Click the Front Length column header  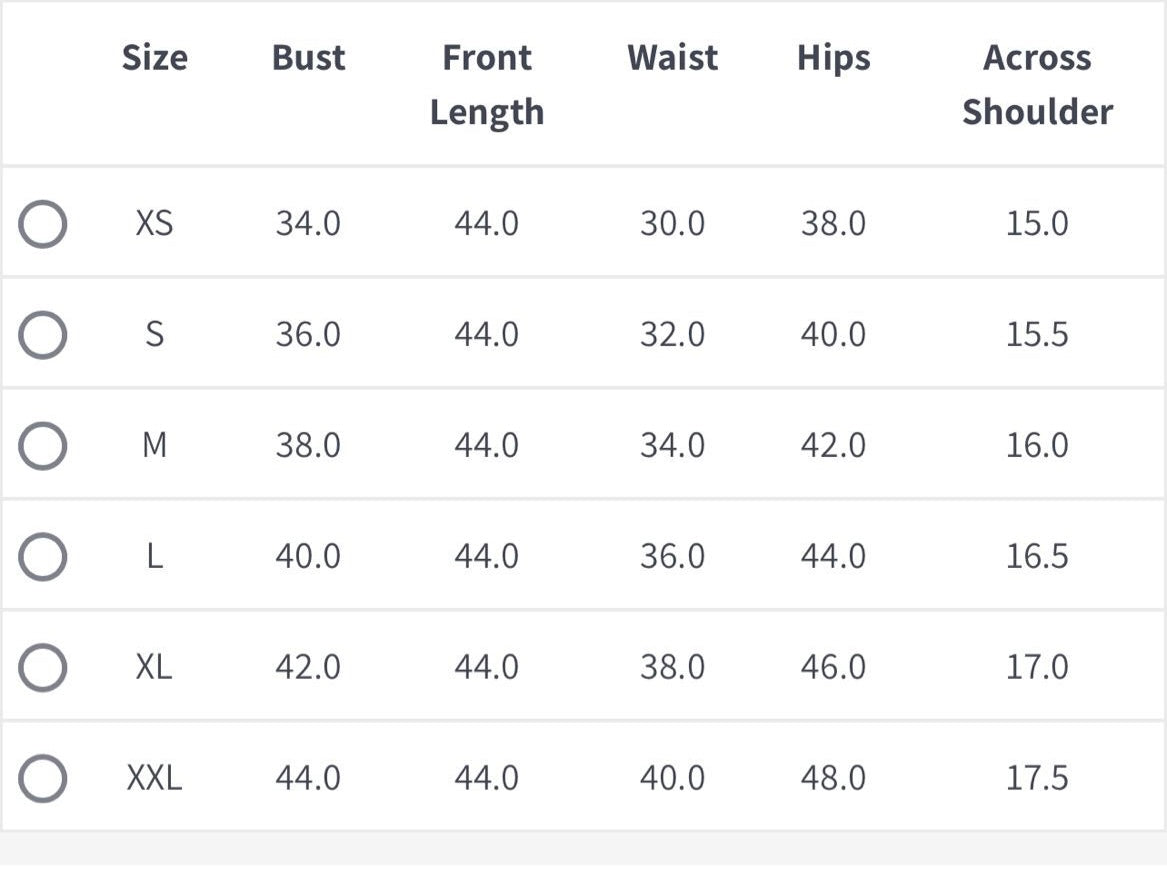pyautogui.click(x=487, y=85)
